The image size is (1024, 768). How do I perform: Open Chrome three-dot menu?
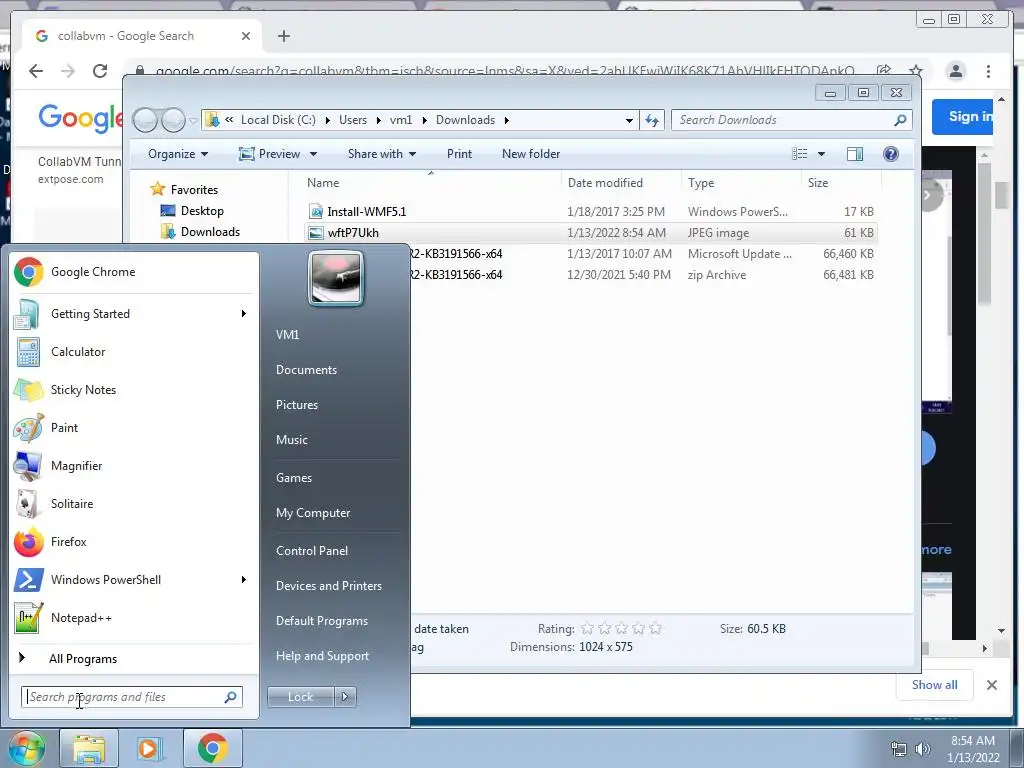click(x=988, y=71)
